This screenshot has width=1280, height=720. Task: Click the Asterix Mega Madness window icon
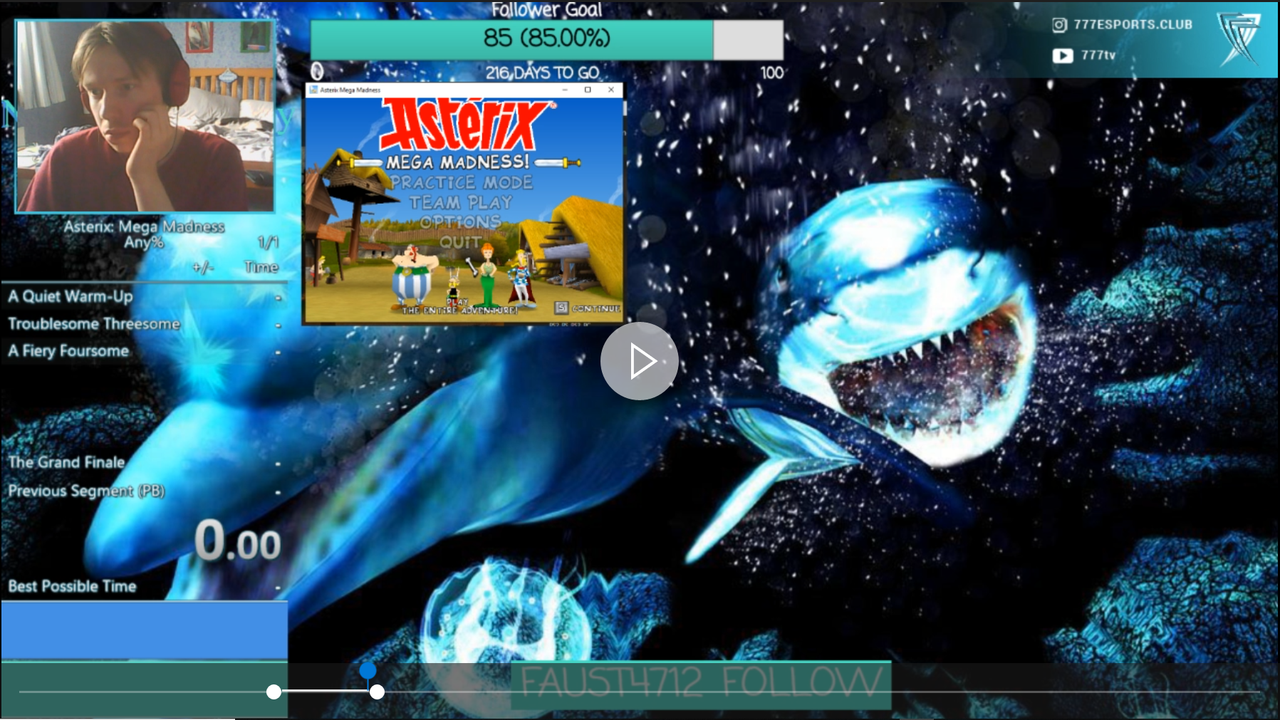pos(313,90)
